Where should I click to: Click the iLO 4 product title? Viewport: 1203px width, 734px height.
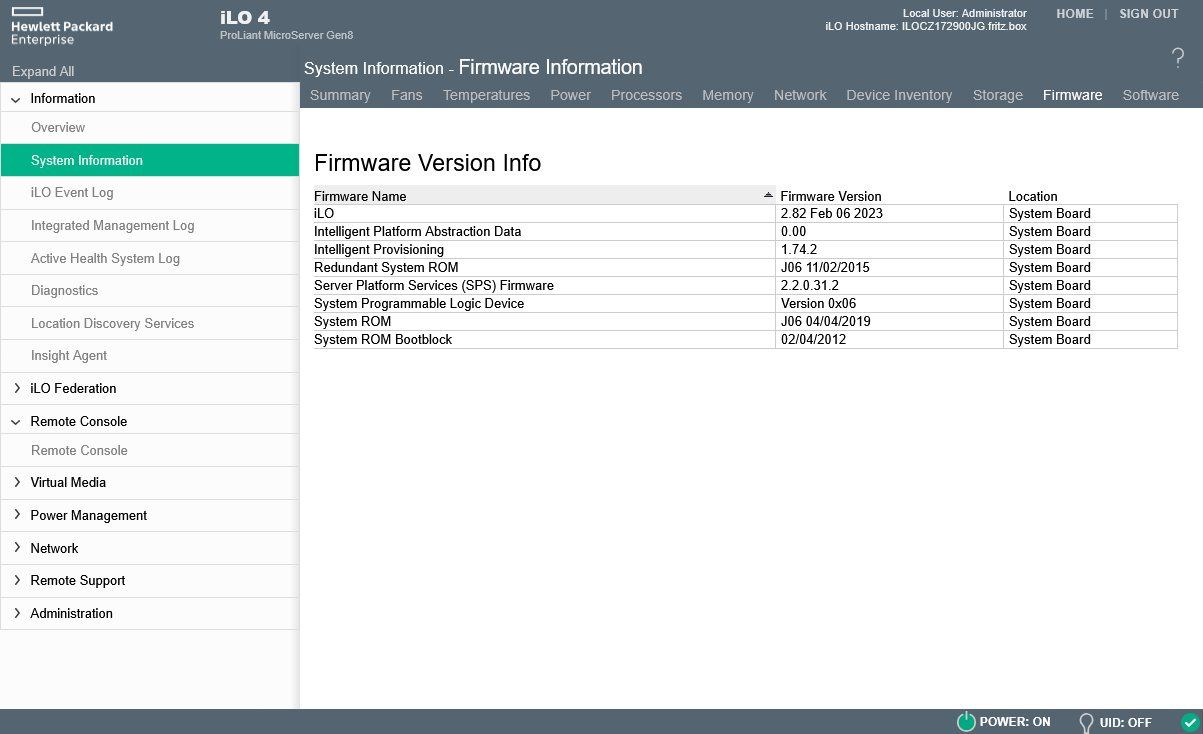click(245, 17)
